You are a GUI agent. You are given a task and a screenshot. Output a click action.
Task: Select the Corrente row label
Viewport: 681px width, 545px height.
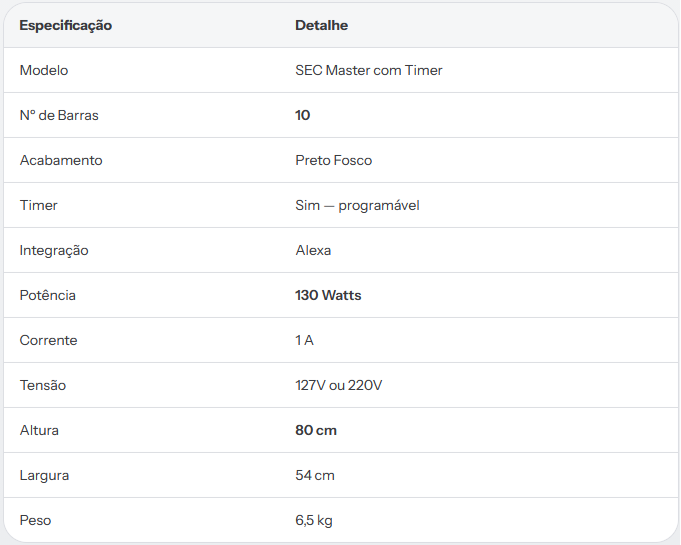click(x=48, y=340)
